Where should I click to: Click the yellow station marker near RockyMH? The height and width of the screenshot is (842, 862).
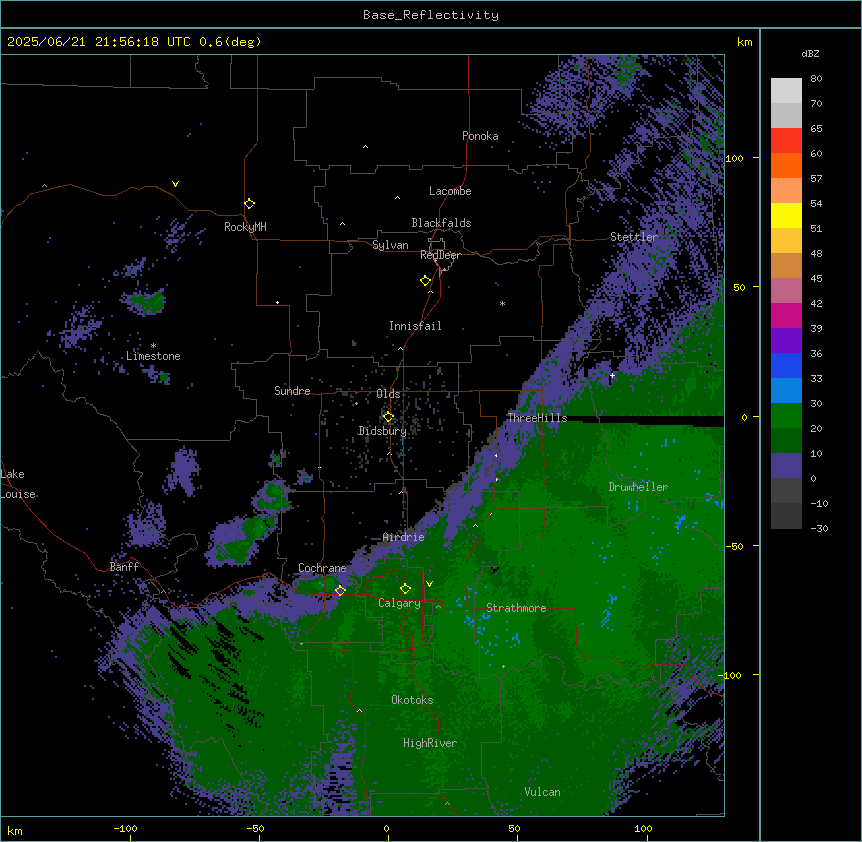pyautogui.click(x=250, y=204)
